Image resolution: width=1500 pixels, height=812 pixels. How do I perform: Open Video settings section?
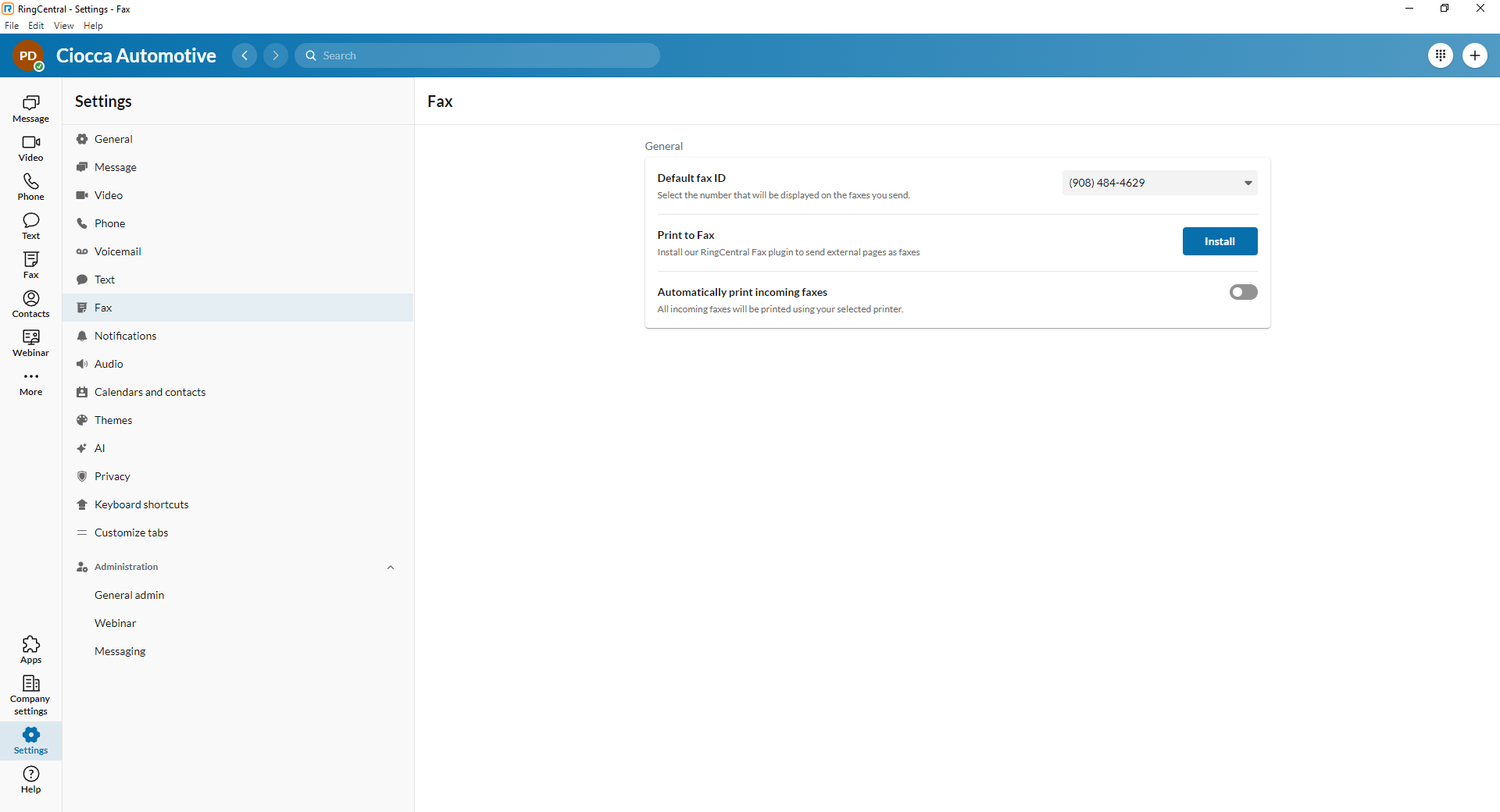(x=238, y=195)
